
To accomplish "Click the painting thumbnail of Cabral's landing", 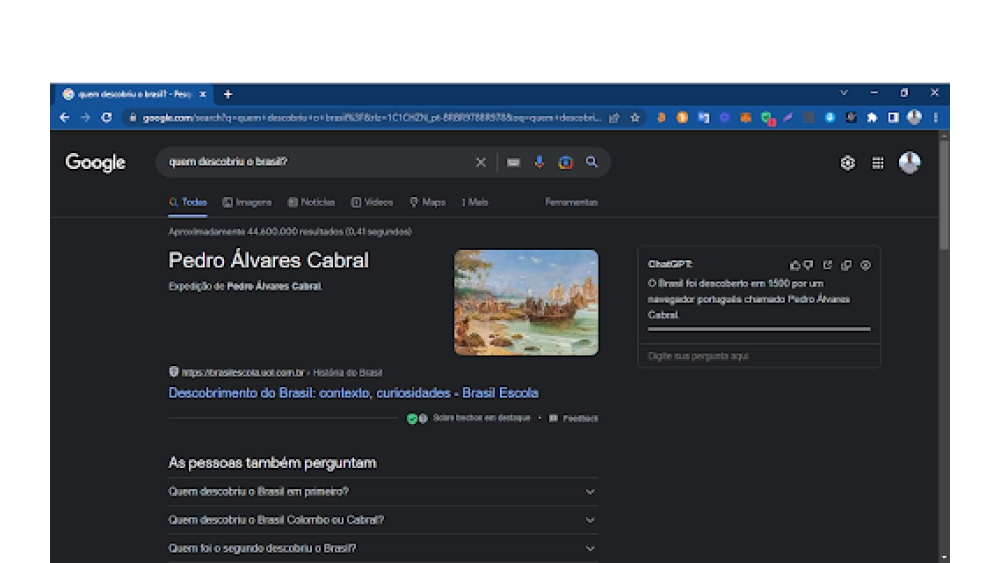I will (x=526, y=302).
